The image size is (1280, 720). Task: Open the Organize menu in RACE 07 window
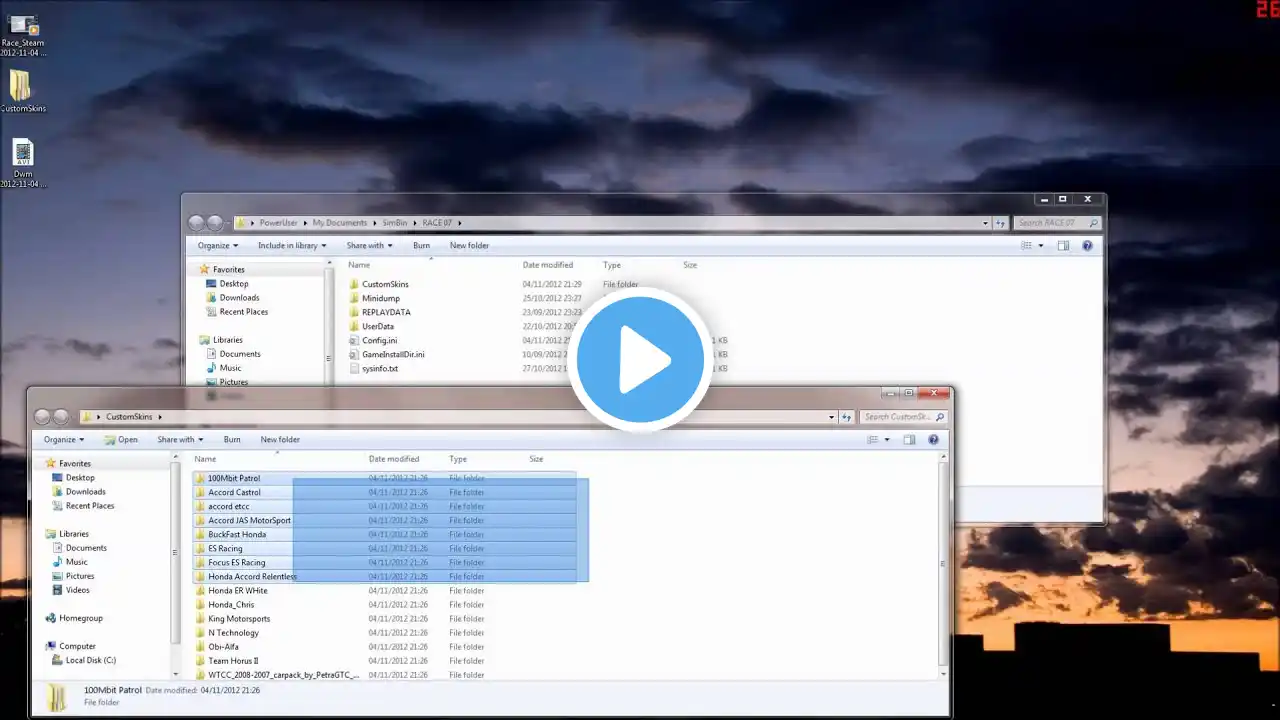(x=217, y=245)
